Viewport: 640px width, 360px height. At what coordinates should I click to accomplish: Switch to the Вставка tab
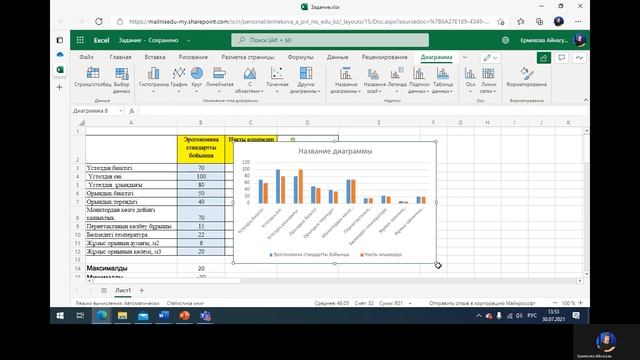(155, 57)
